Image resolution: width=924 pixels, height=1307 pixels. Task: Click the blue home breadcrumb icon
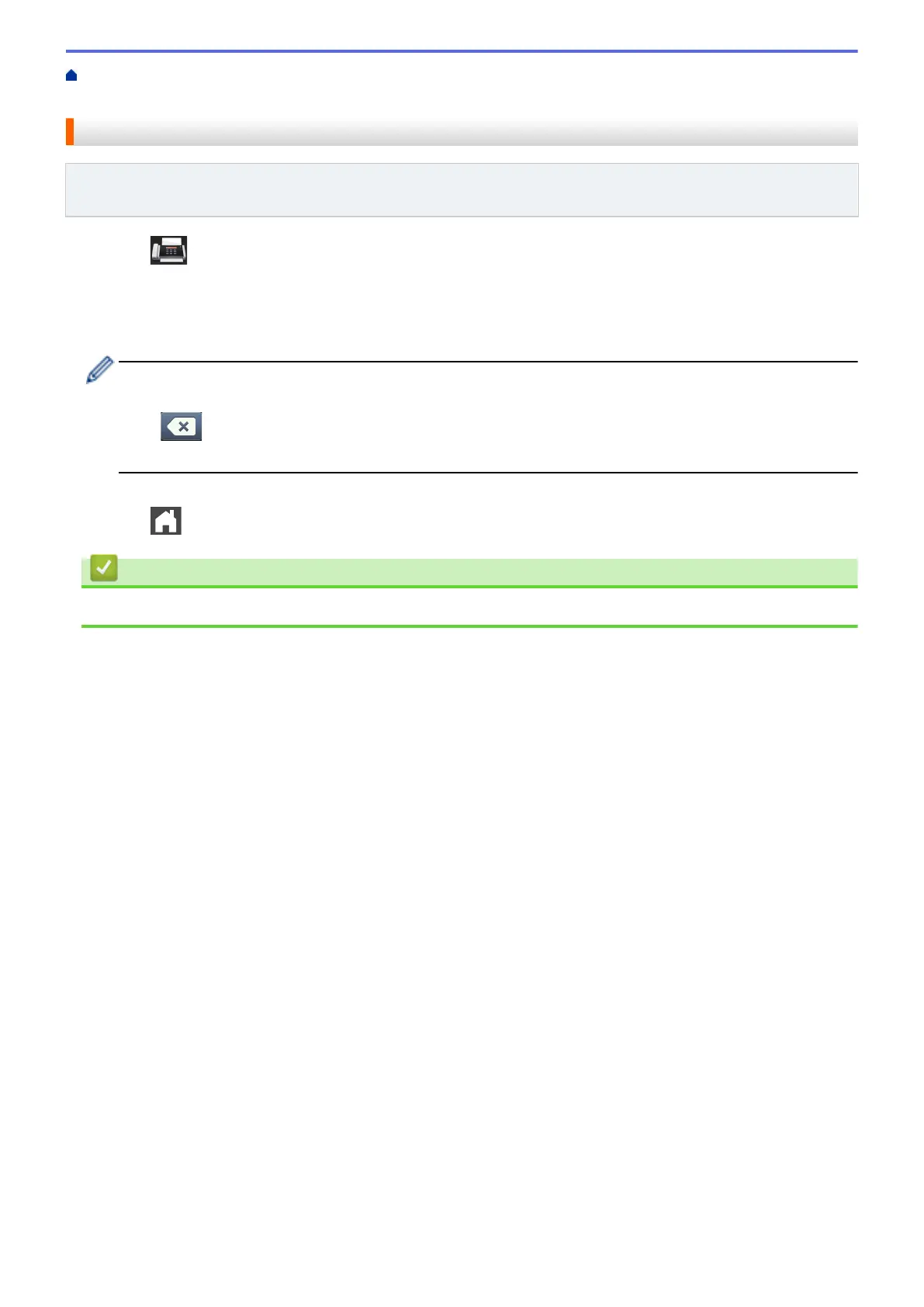coord(71,75)
